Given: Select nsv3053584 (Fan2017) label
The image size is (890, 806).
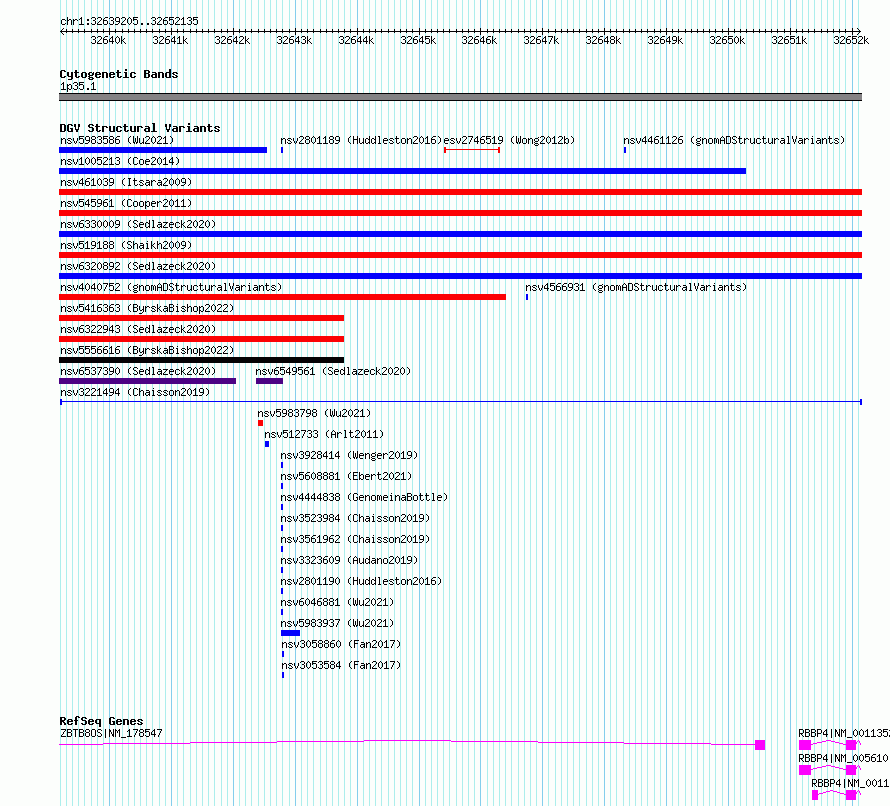Looking at the screenshot, I should pos(341,665).
